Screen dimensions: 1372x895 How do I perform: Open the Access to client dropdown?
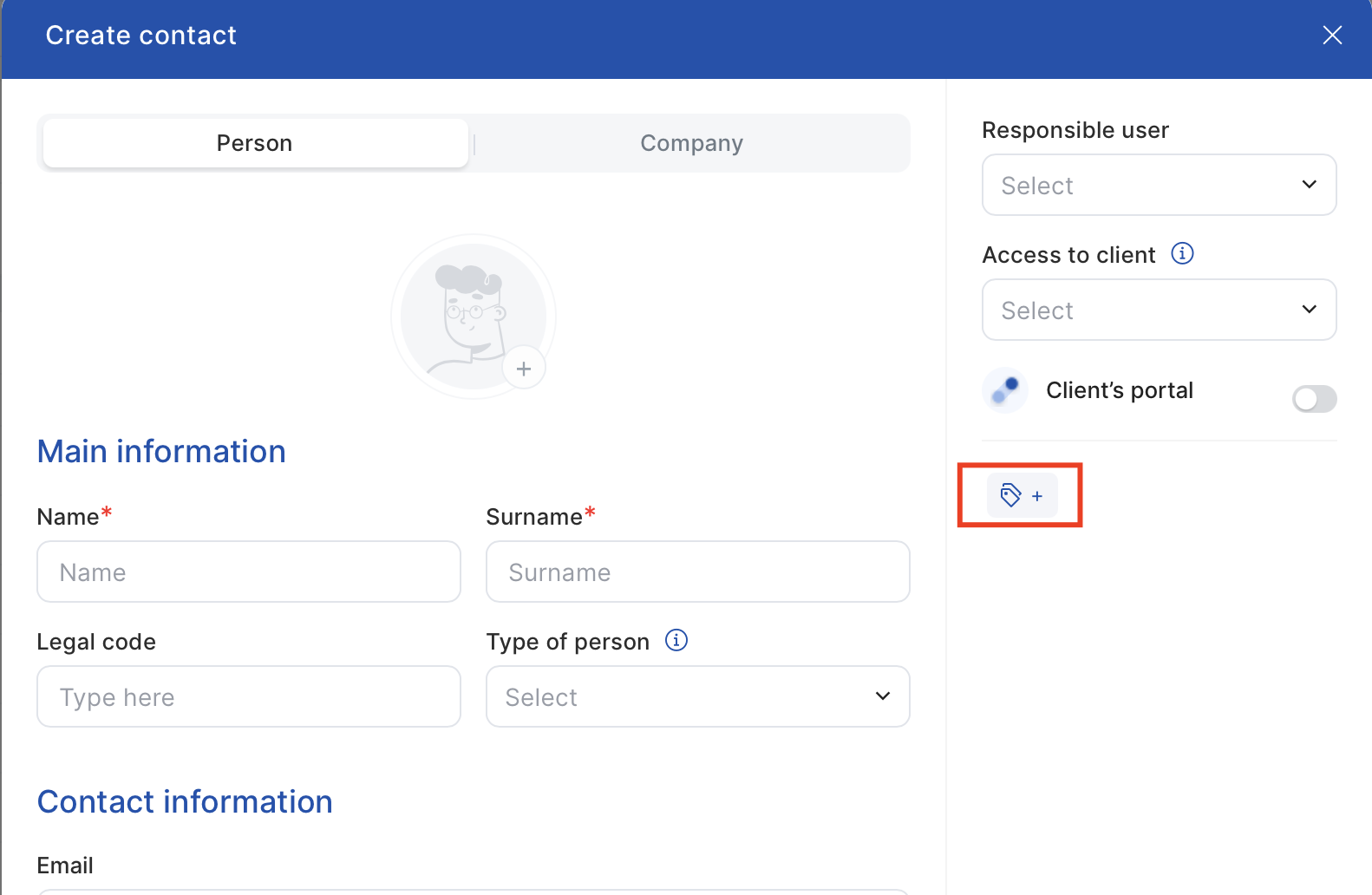1160,310
